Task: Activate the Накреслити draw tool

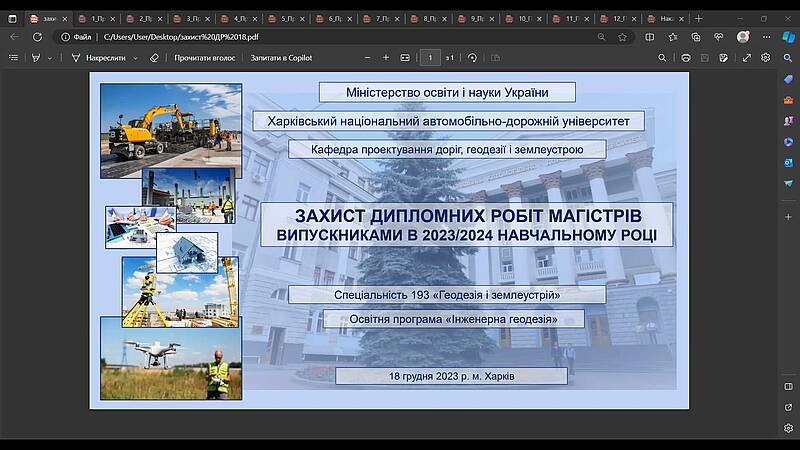Action: [98, 58]
